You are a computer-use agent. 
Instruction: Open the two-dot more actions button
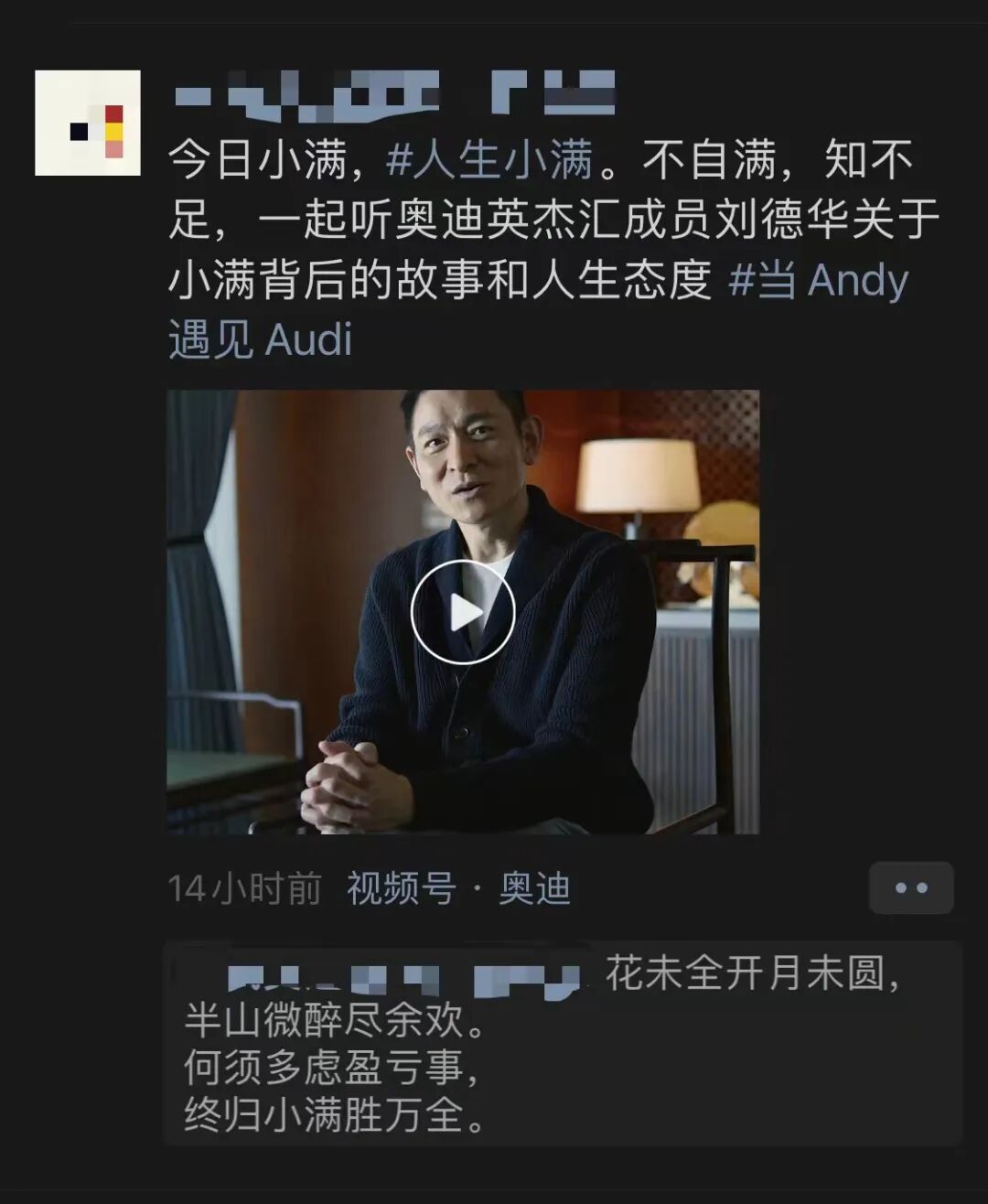pyautogui.click(x=911, y=887)
